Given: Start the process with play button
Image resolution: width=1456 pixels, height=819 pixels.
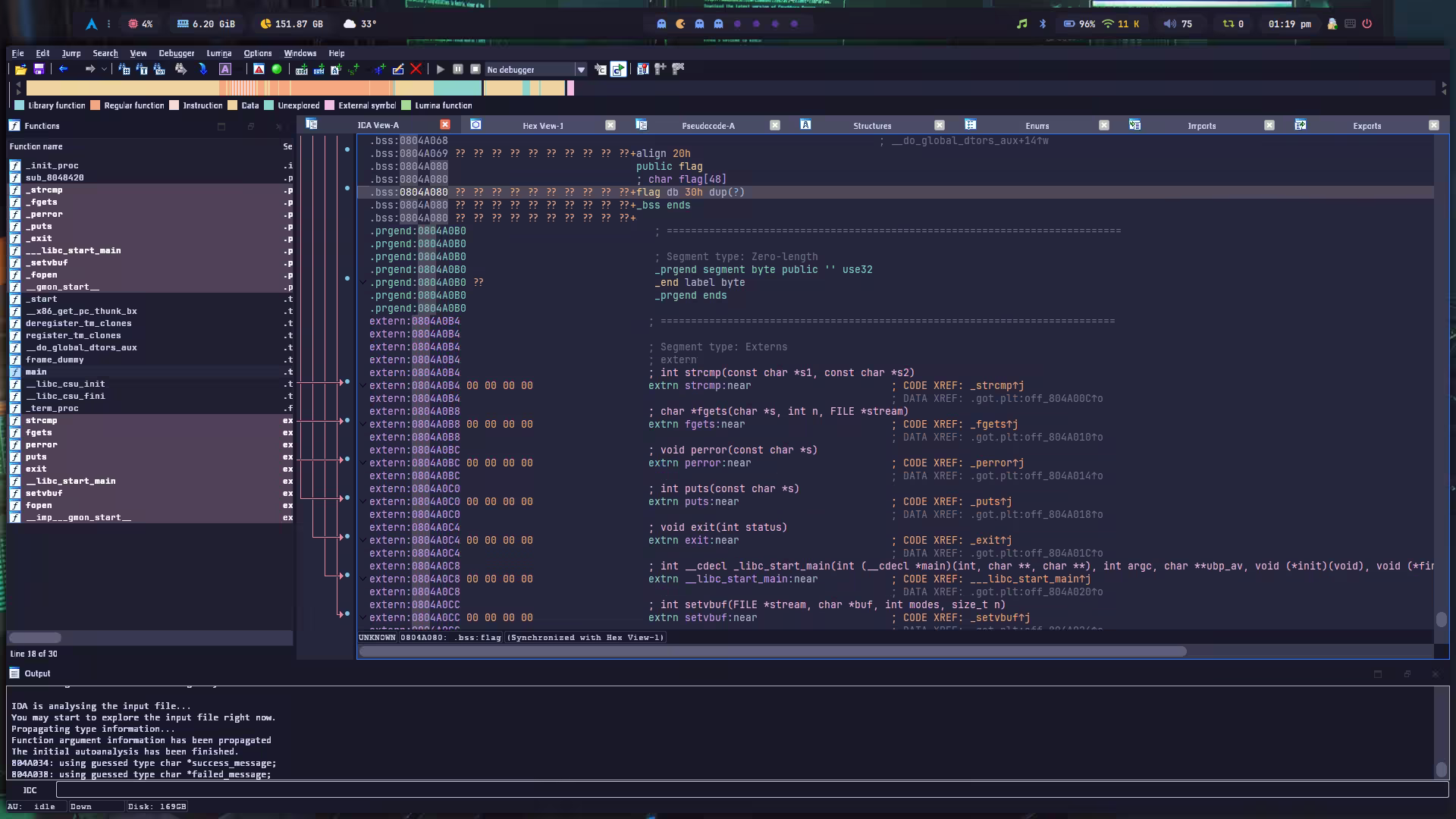Looking at the screenshot, I should click(440, 69).
